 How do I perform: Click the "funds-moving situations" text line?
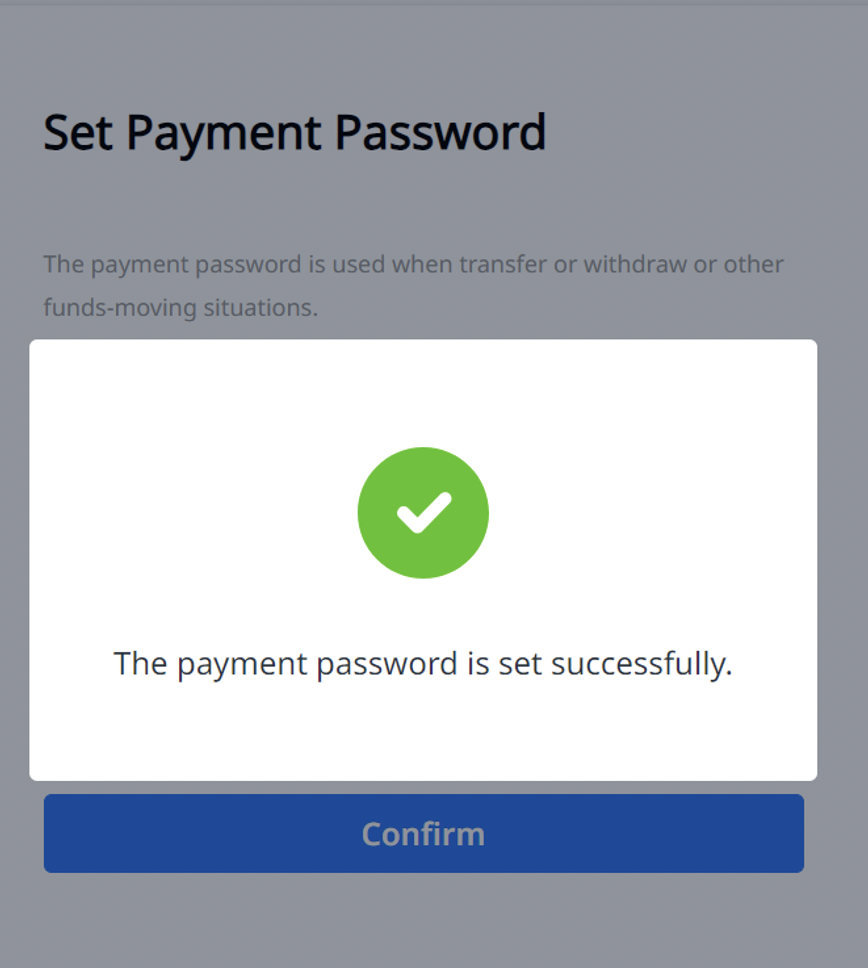pos(180,308)
